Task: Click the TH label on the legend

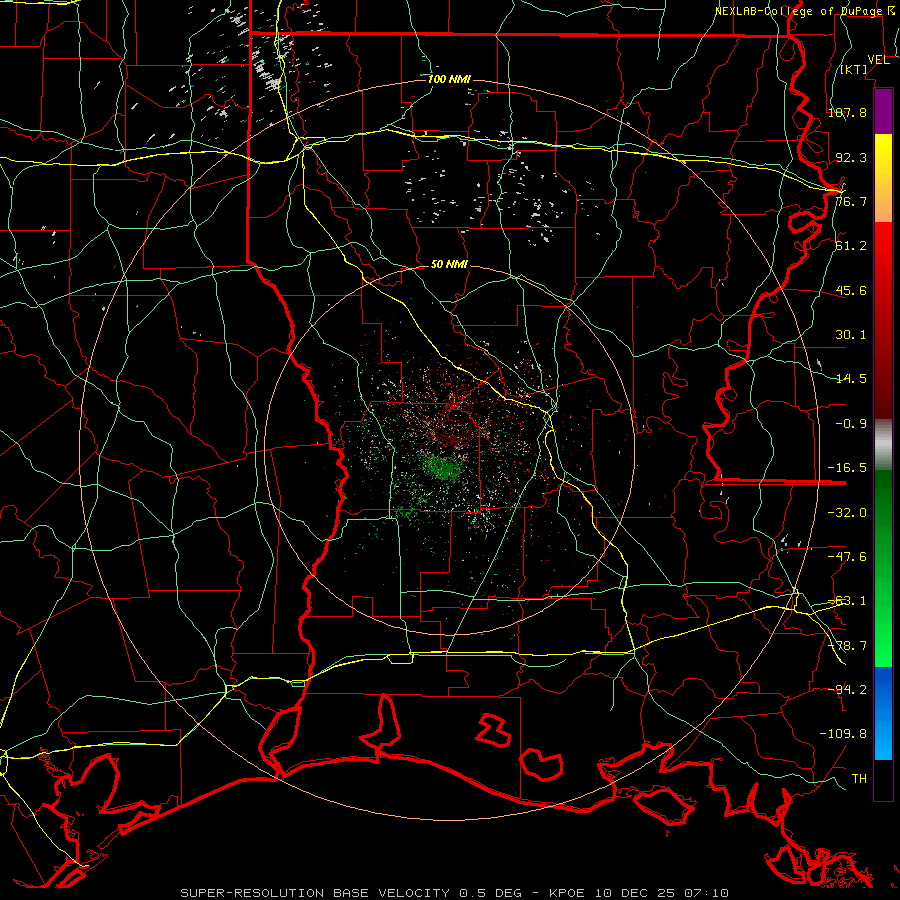Action: tap(859, 779)
